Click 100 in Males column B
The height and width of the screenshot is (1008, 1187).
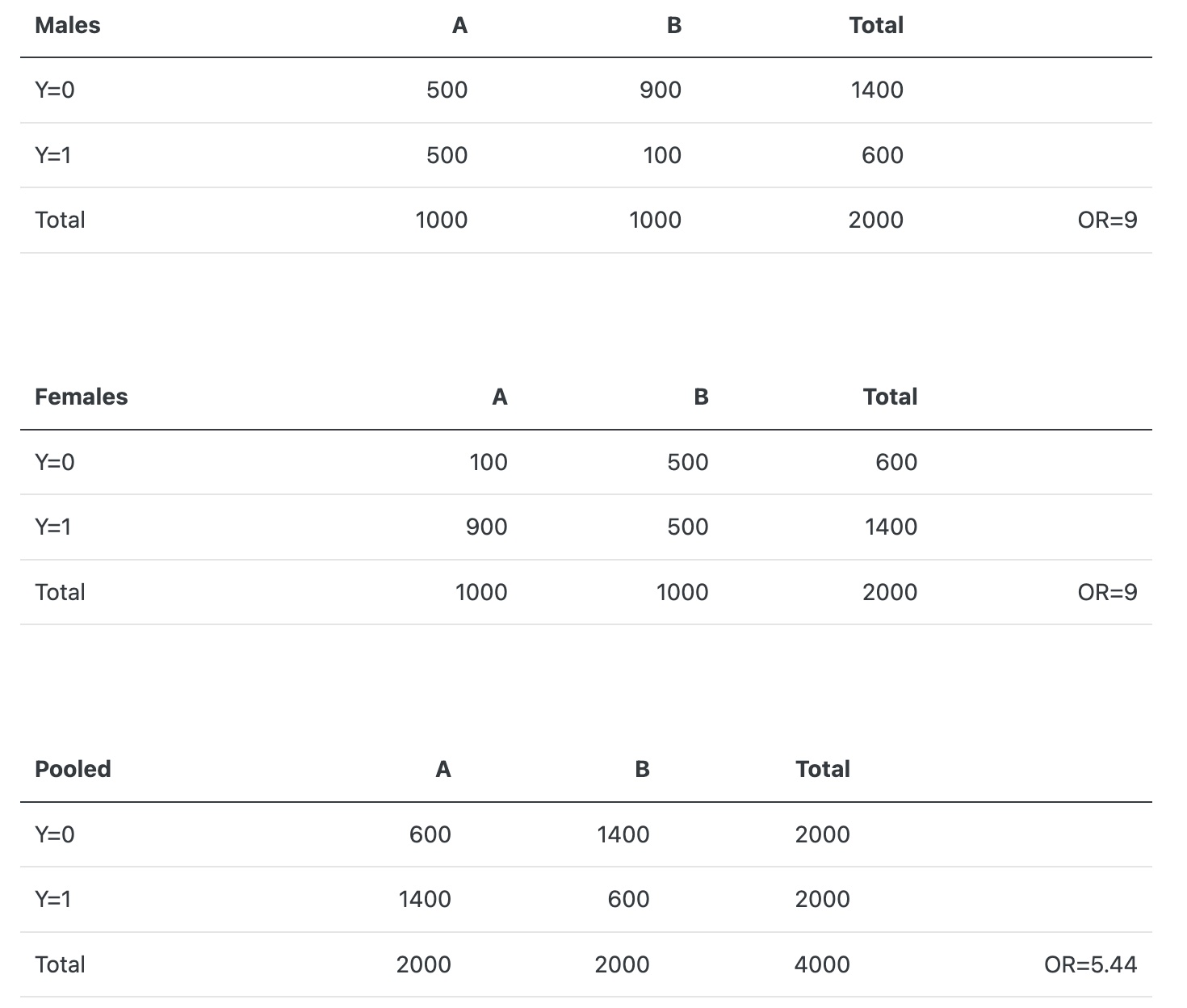pos(662,155)
